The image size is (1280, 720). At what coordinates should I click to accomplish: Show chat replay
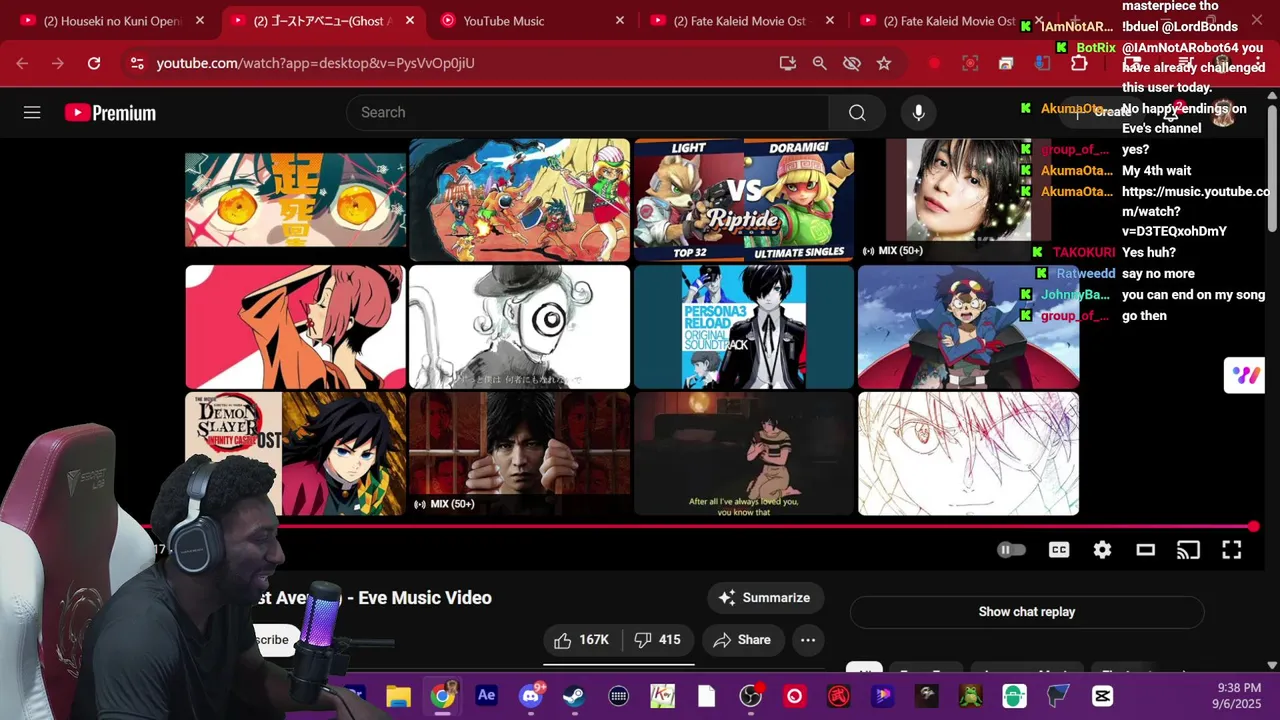[x=1027, y=612]
